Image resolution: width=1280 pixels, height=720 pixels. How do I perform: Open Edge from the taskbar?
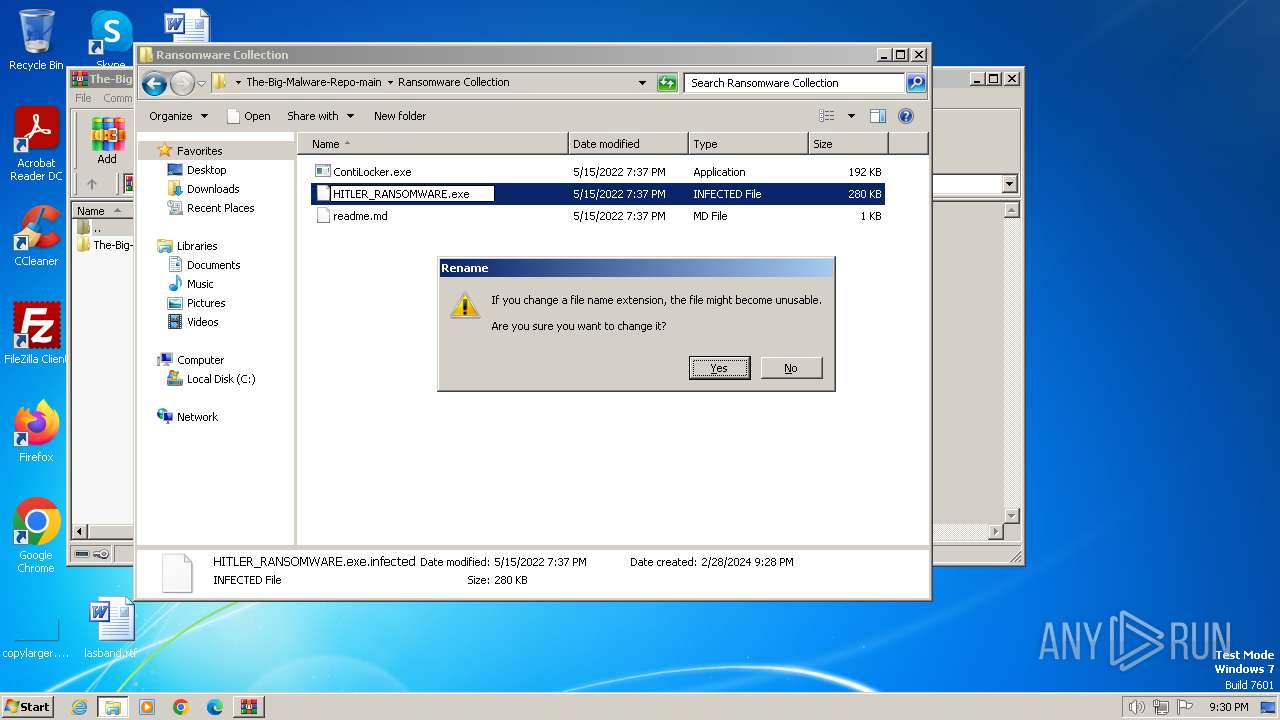point(215,707)
